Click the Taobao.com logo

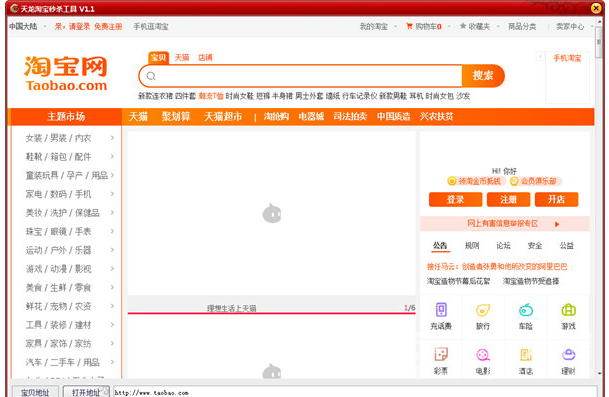[x=66, y=73]
